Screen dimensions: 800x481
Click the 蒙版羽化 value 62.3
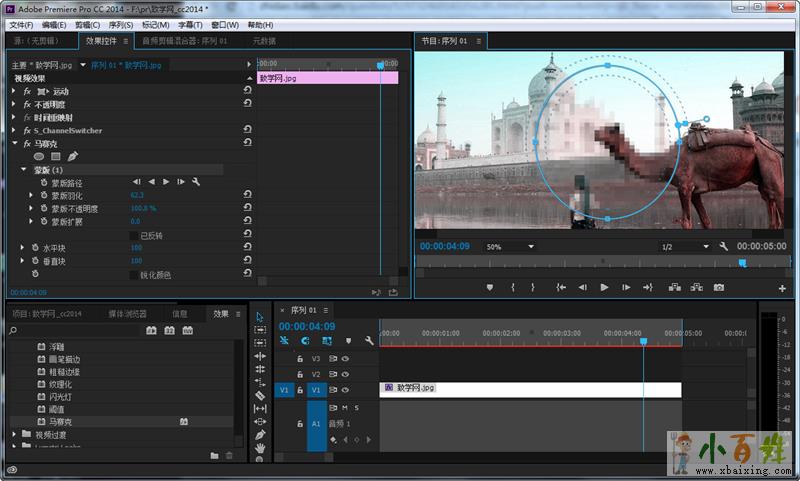137,196
